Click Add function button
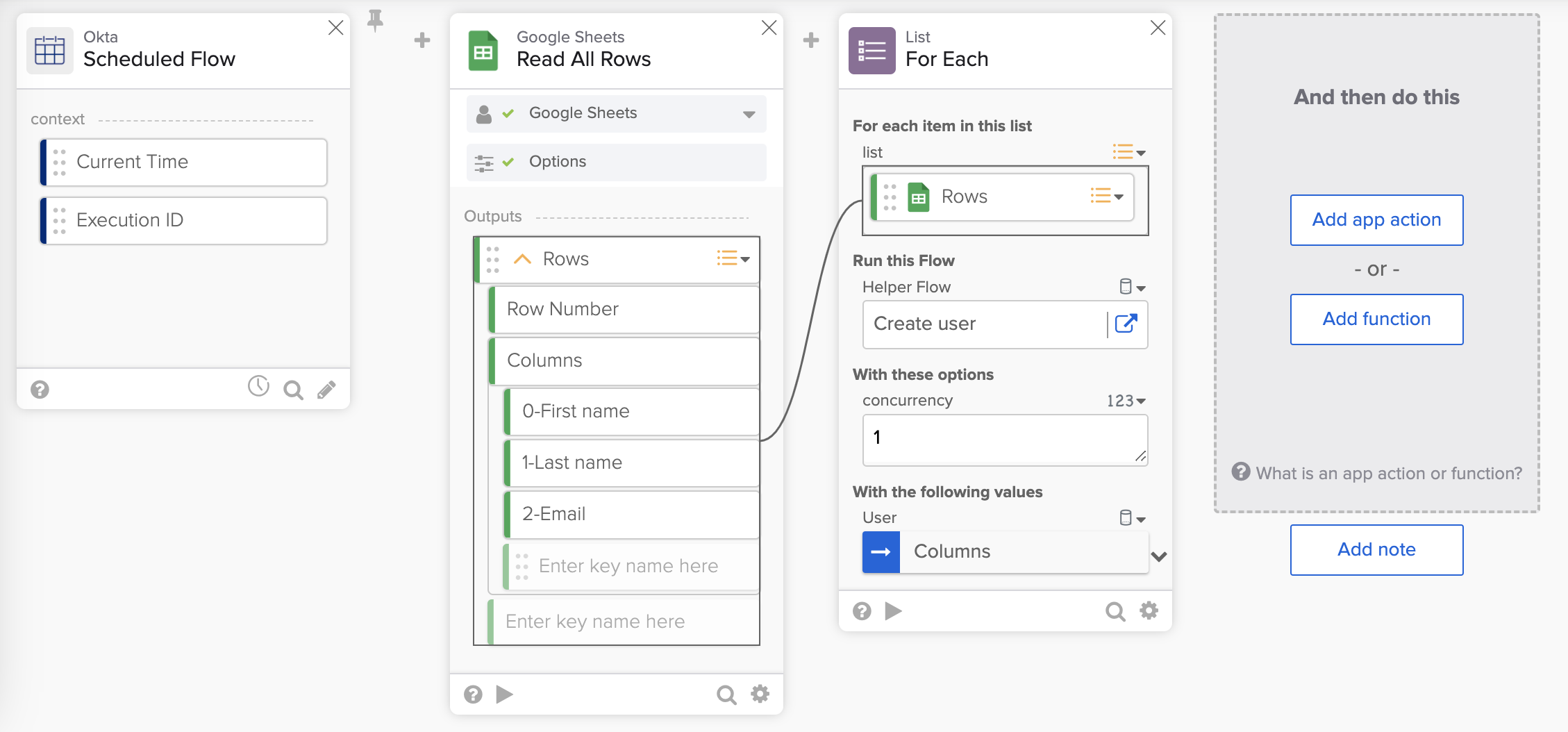 [1376, 319]
